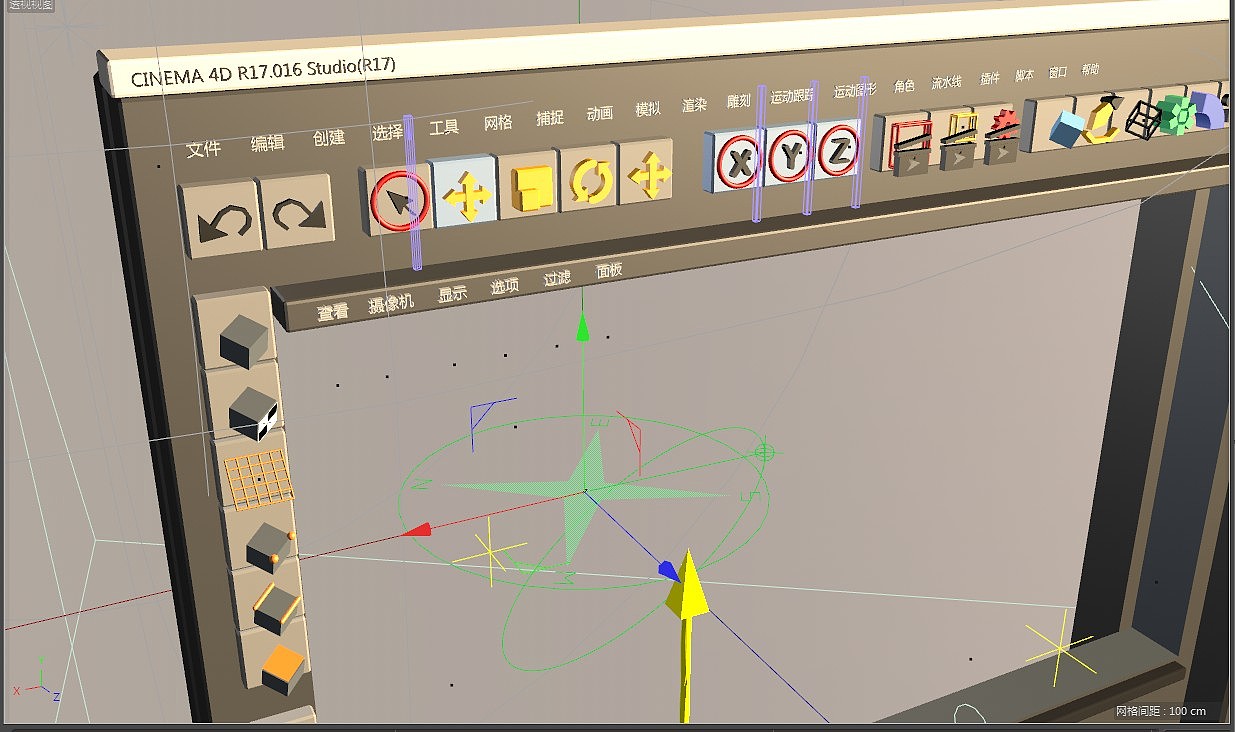This screenshot has height=732, width=1235.
Task: Select the Live Selection arrow tool
Action: [399, 201]
